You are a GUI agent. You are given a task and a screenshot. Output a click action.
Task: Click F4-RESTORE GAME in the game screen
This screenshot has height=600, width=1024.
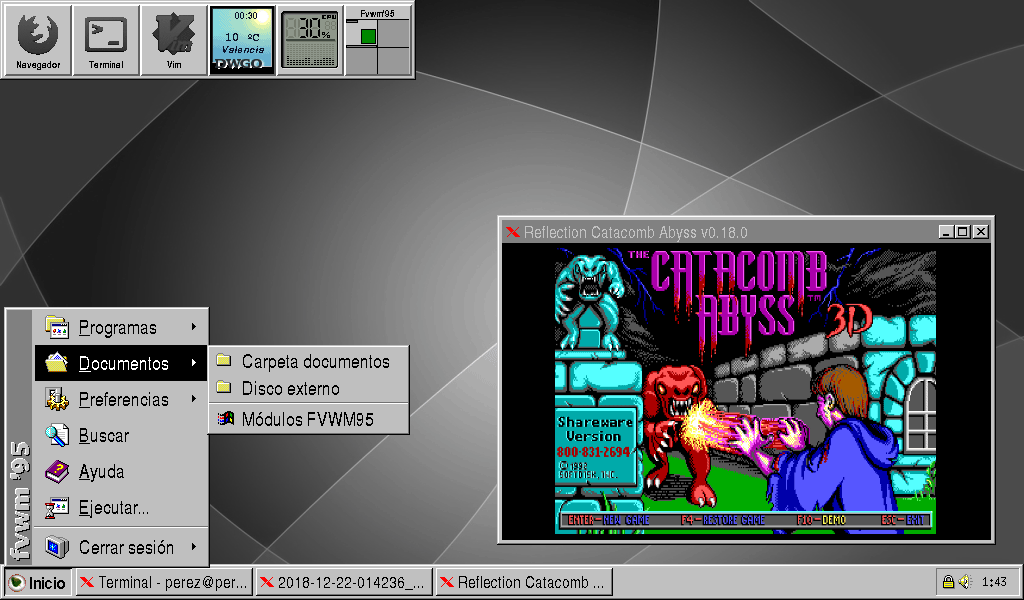coord(723,520)
